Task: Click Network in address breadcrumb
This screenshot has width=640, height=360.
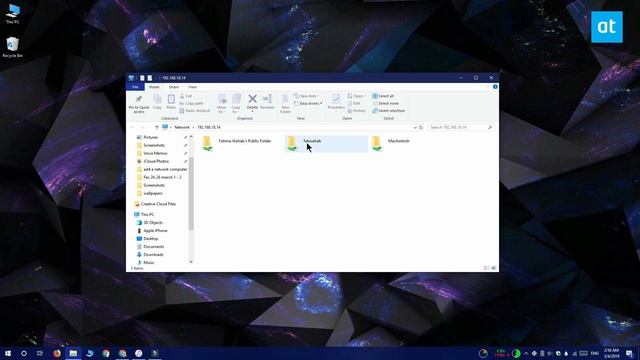Action: (182, 127)
